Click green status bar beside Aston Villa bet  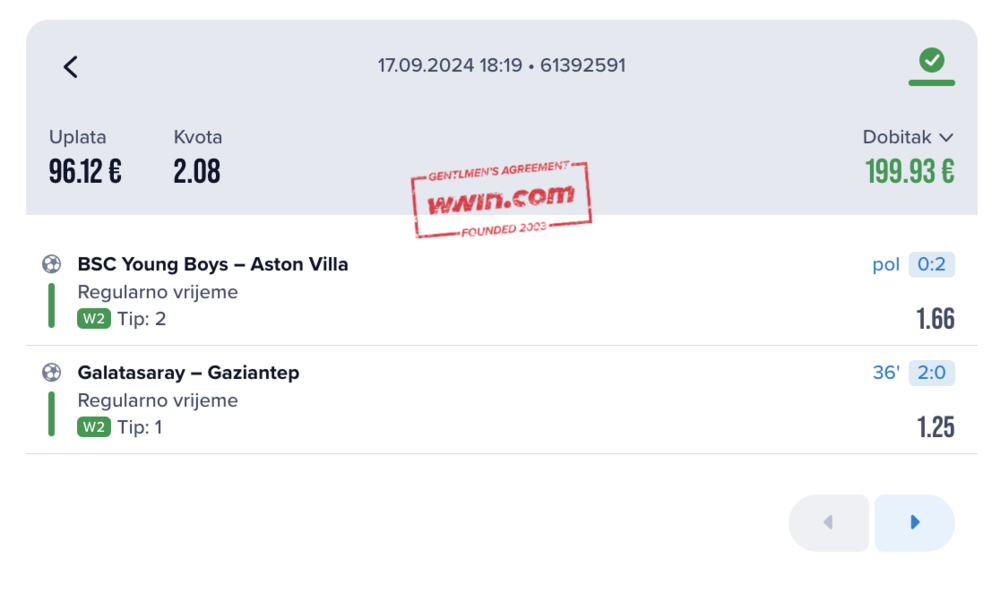point(51,305)
